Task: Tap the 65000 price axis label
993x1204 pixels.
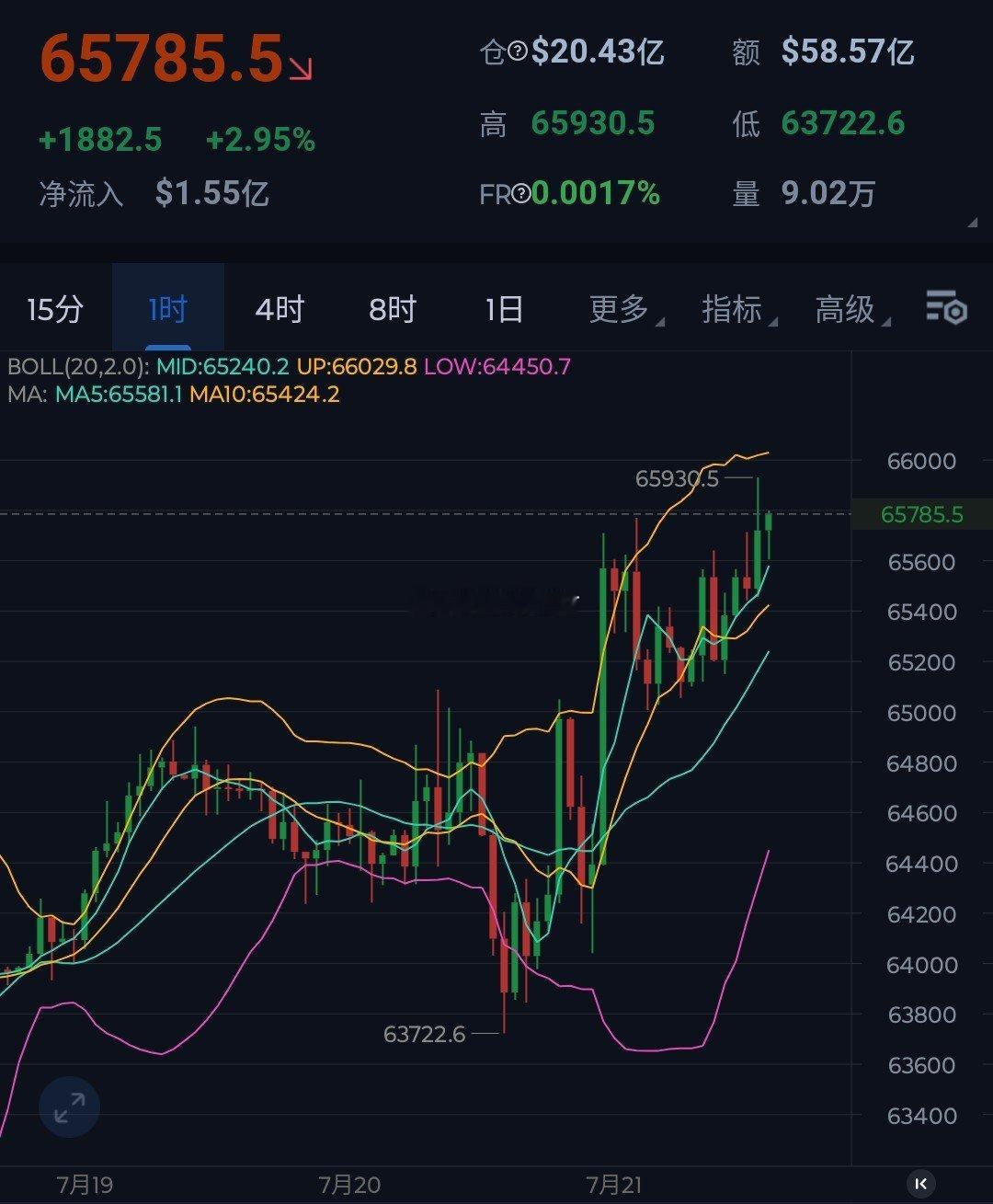Action: coord(921,713)
